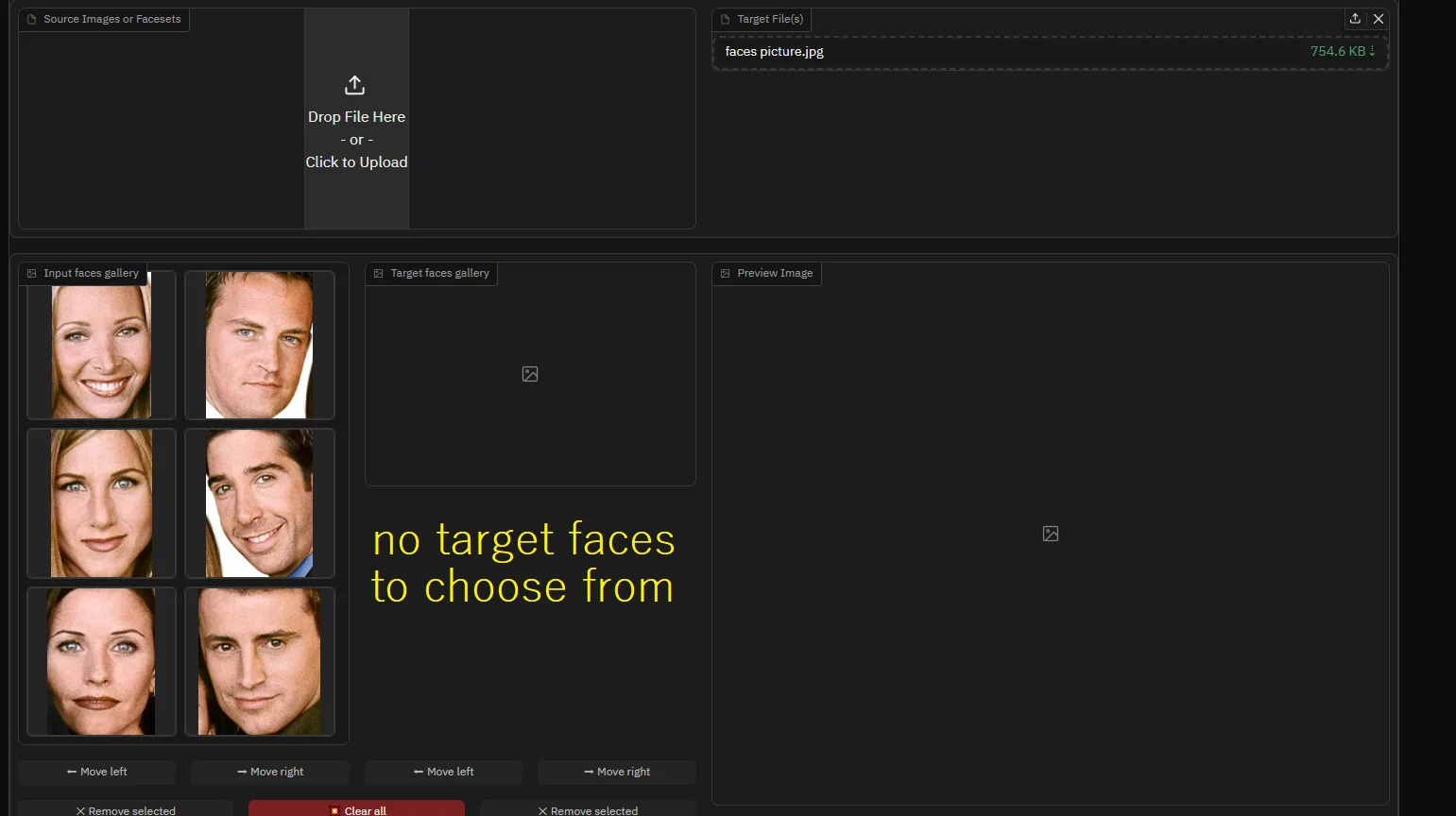
Task: Select the middle-left blonde woman's face thumbnail
Action: coord(101,503)
